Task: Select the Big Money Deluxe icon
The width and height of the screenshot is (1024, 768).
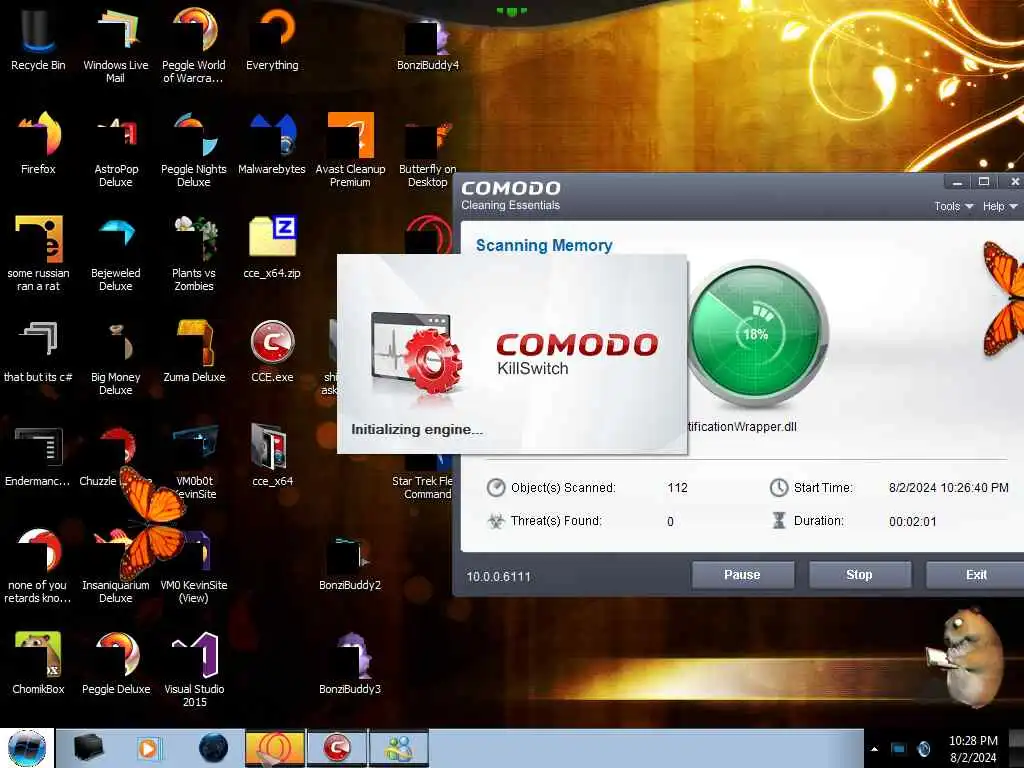Action: coord(116,358)
